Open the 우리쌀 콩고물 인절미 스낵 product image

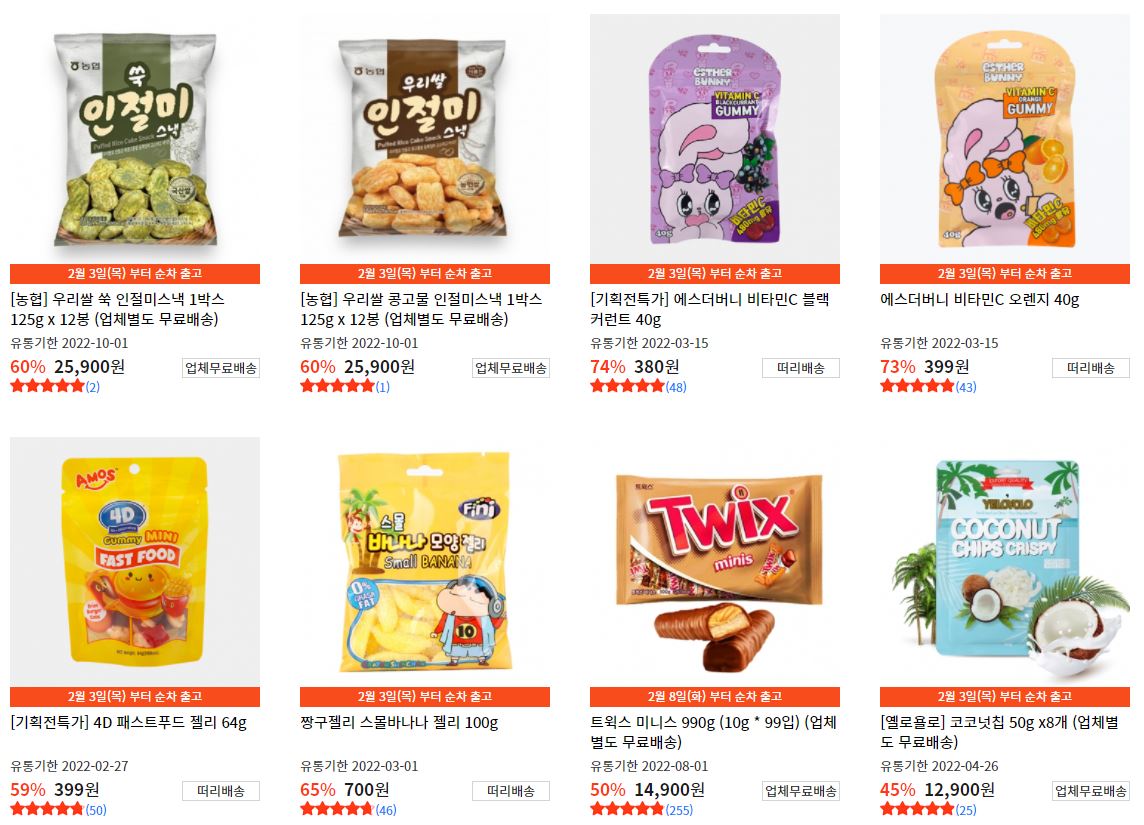pyautogui.click(x=425, y=139)
